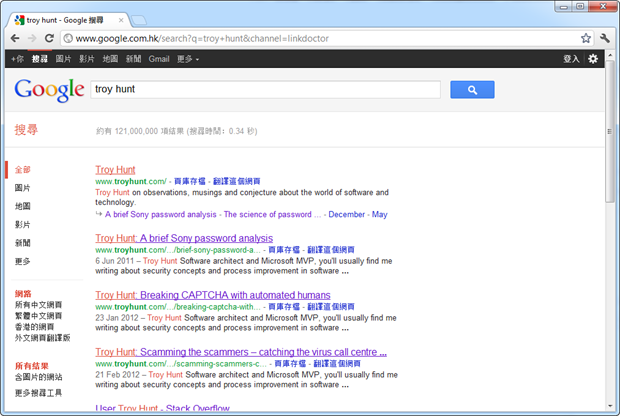Select 新聞 in left sidebar
Image resolution: width=620 pixels, height=416 pixels.
[23, 243]
